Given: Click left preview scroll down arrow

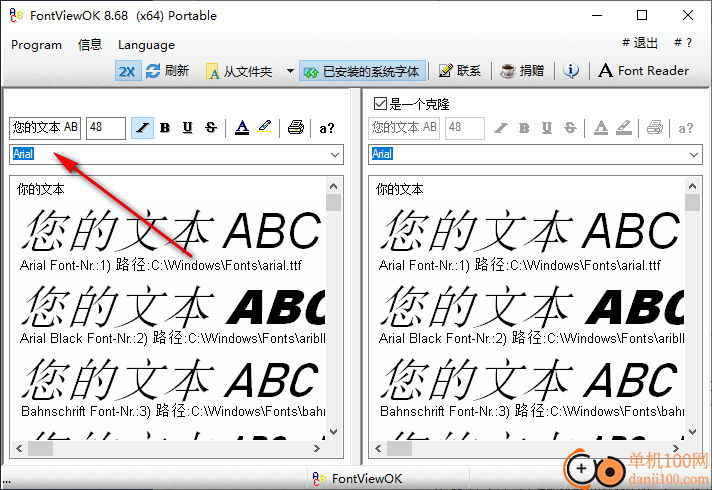Looking at the screenshot, I should point(333,431).
